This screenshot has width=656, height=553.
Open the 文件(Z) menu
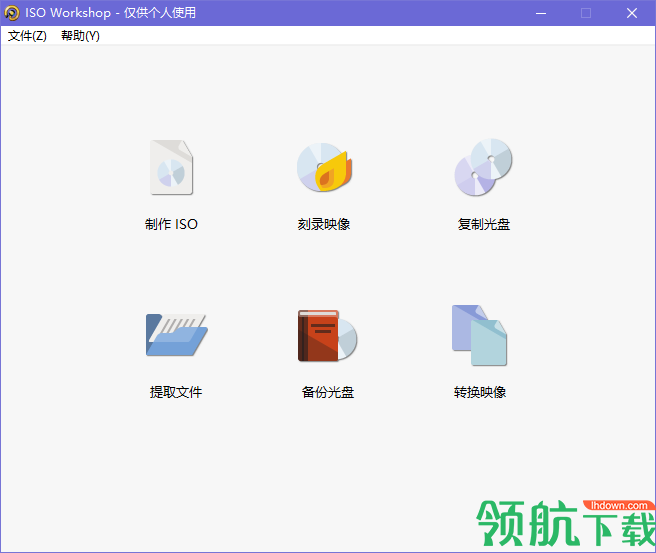click(x=27, y=36)
